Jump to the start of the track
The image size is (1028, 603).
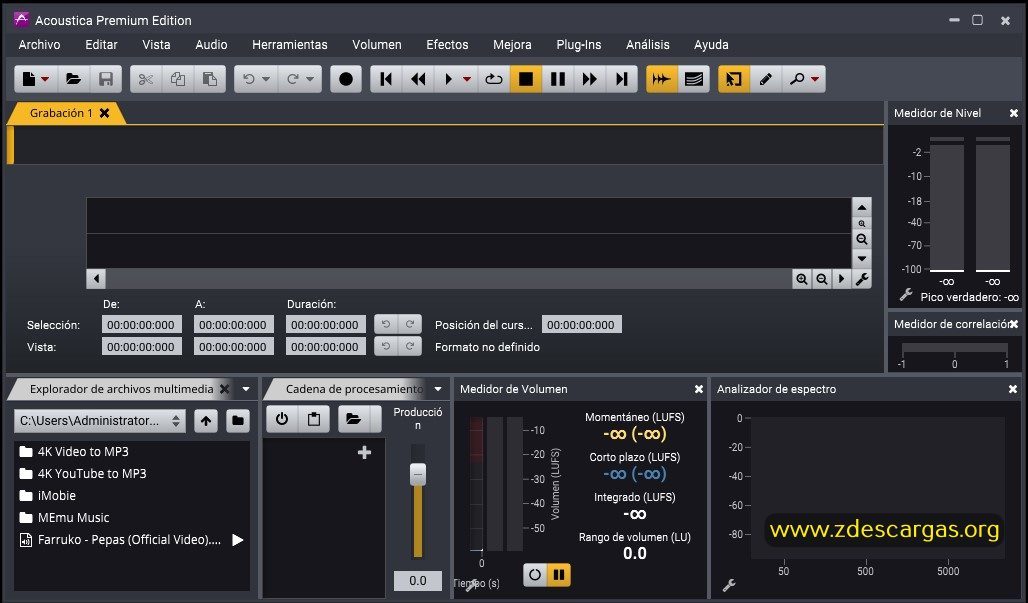pyautogui.click(x=386, y=79)
